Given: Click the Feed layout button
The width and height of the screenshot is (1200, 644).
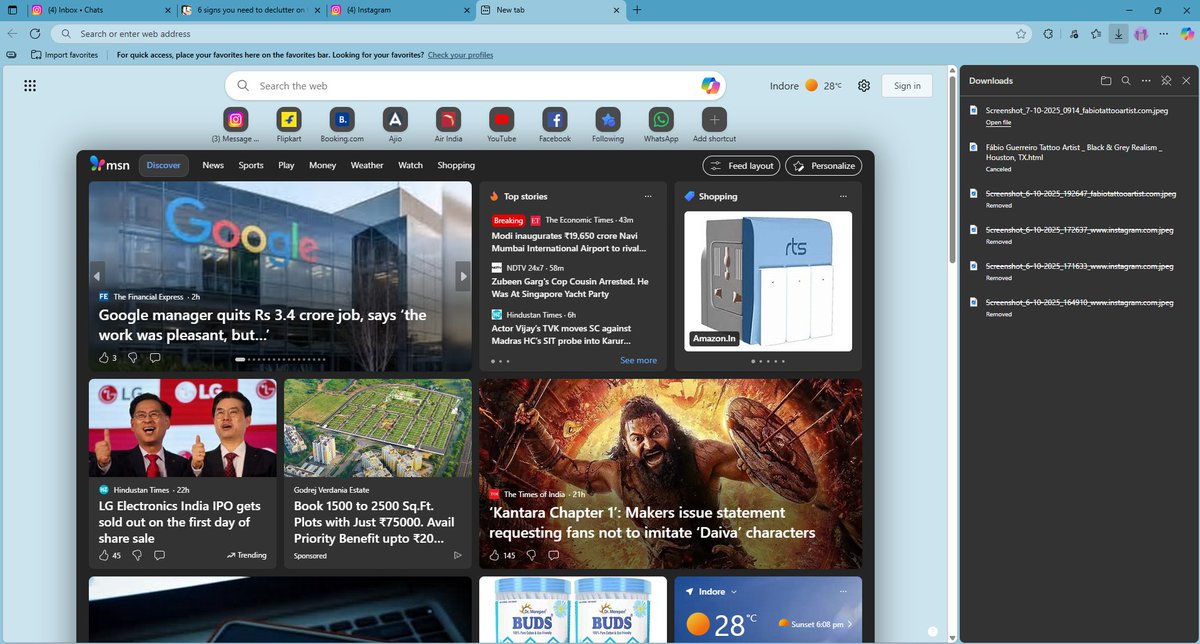Looking at the screenshot, I should [741, 166].
